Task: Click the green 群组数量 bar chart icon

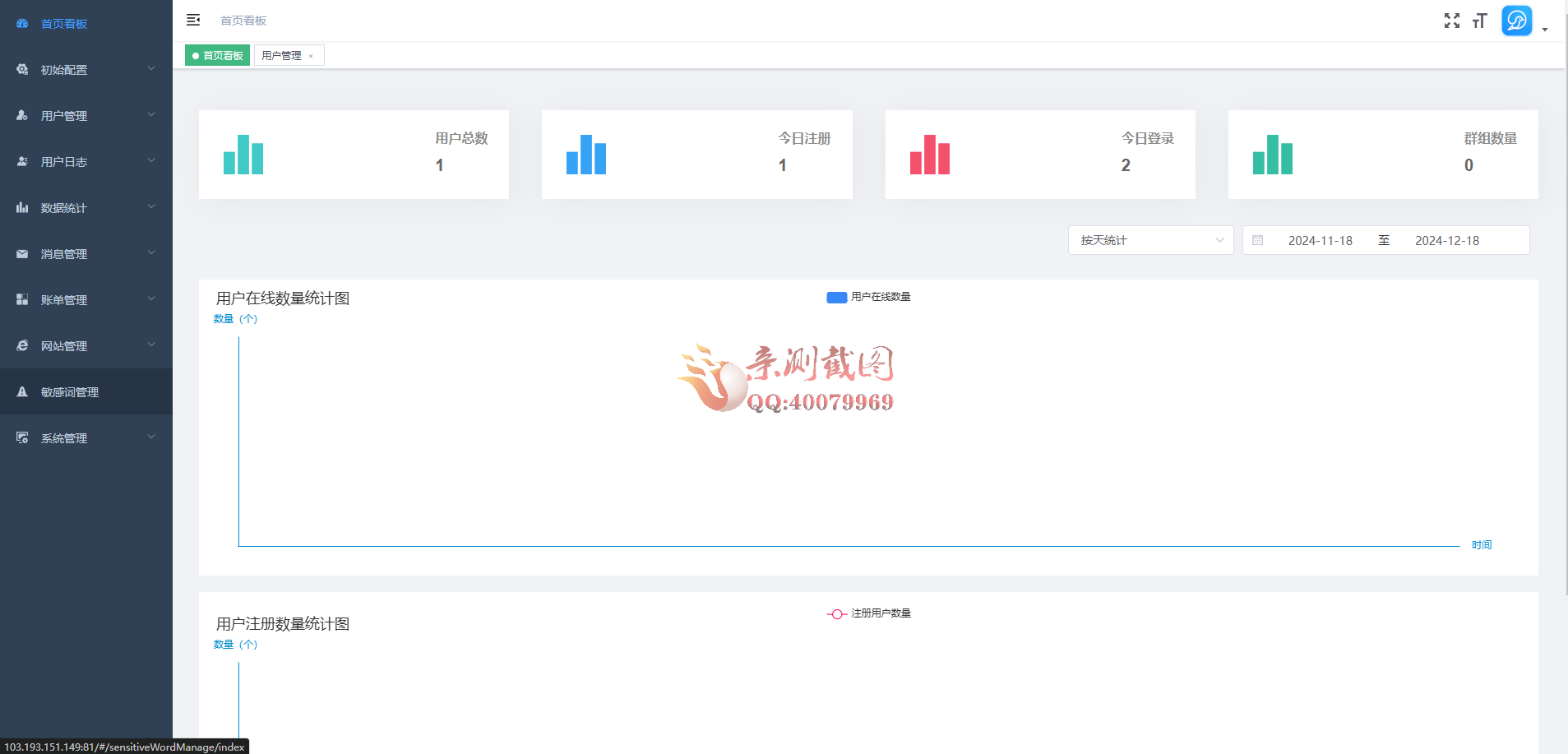Action: [x=1273, y=155]
